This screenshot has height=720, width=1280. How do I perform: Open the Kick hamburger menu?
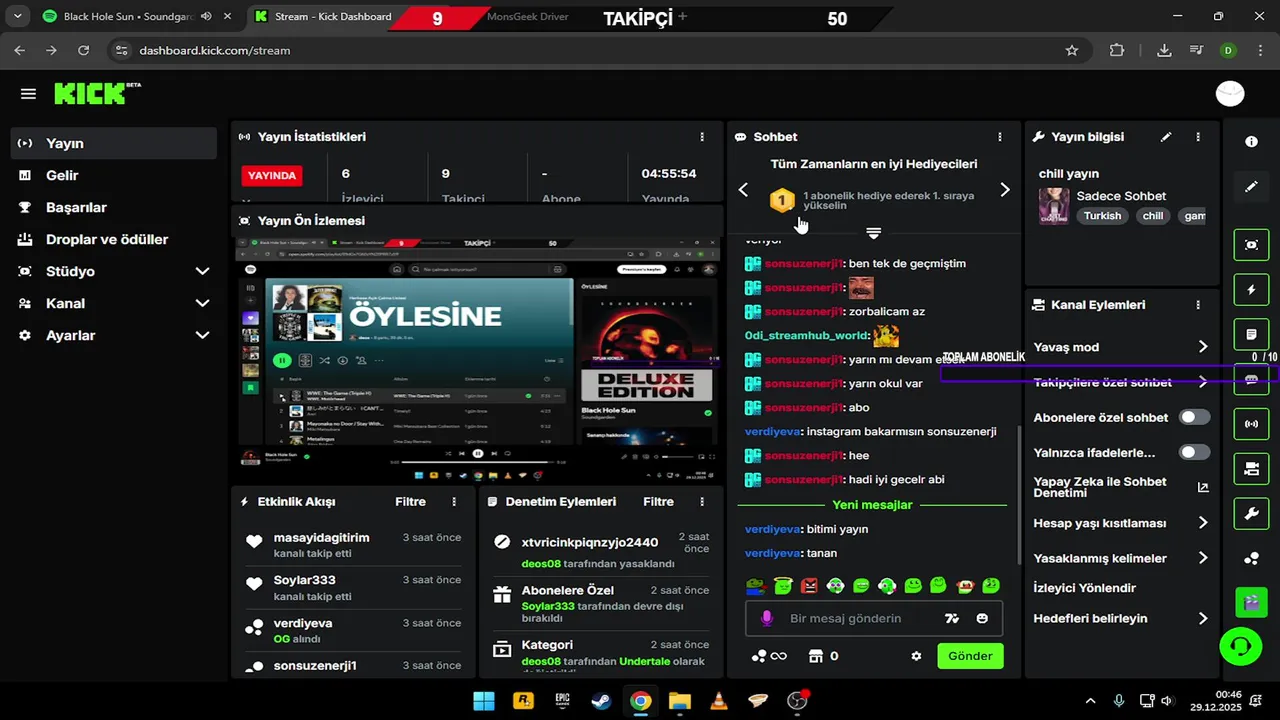tap(28, 94)
